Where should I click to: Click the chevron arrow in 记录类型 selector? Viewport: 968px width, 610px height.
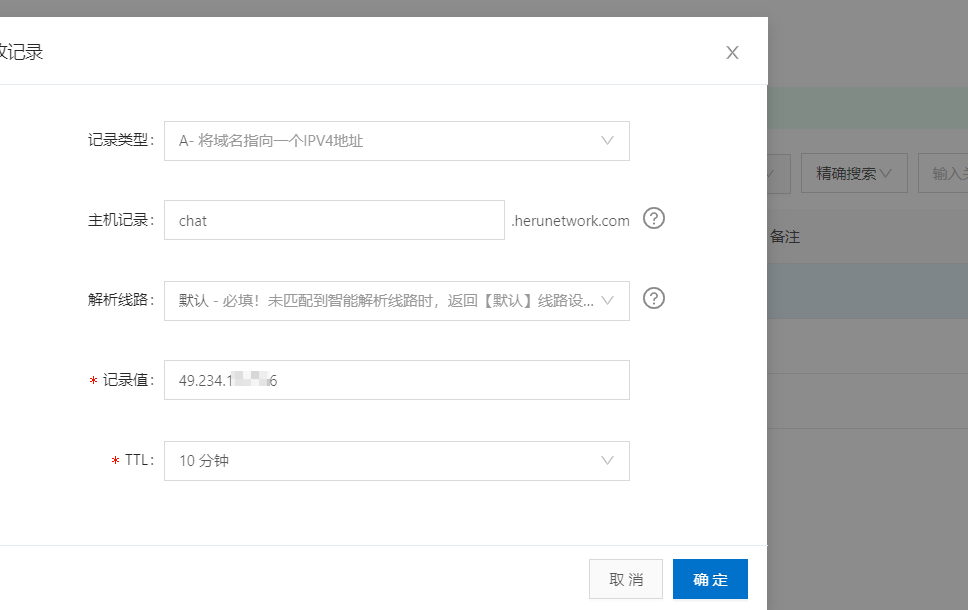(x=607, y=141)
